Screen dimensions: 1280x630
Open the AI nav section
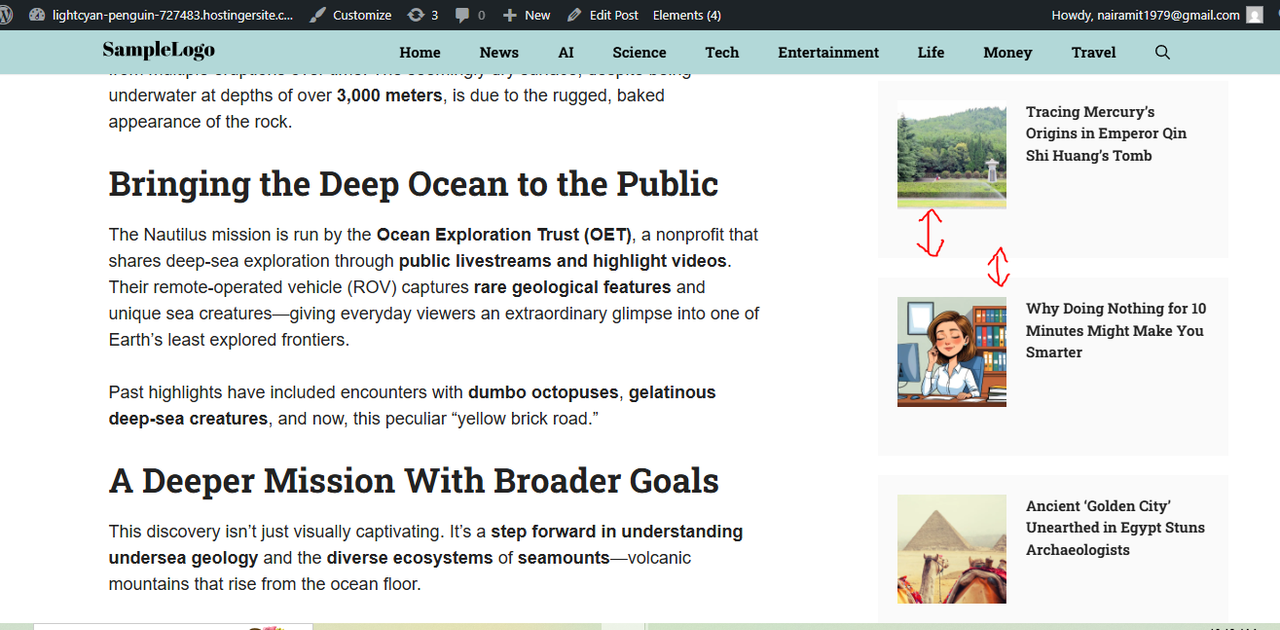566,52
